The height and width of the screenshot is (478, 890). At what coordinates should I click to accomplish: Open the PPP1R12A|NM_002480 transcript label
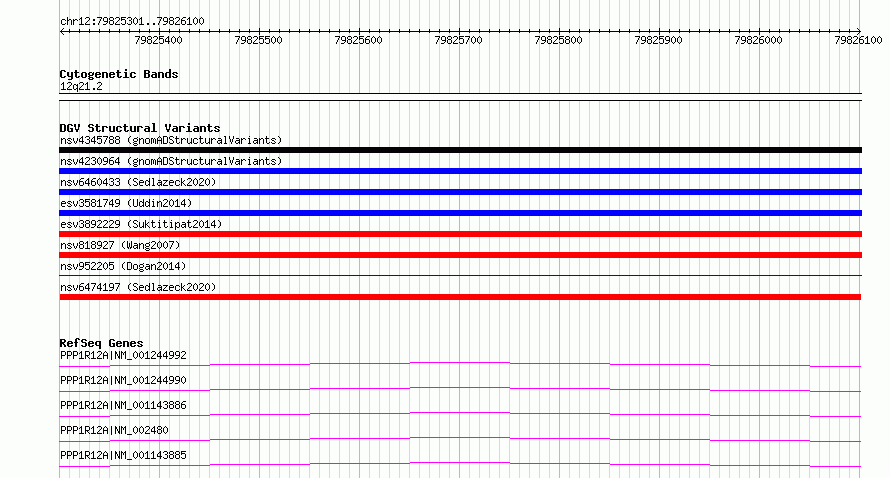[x=114, y=430]
